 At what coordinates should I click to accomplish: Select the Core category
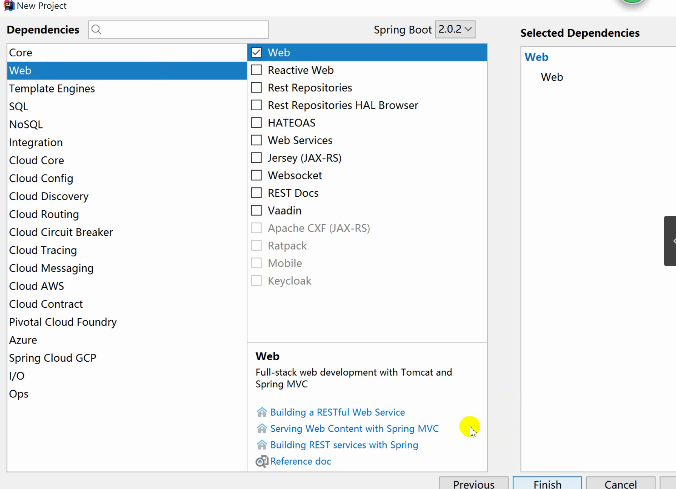pyautogui.click(x=127, y=53)
